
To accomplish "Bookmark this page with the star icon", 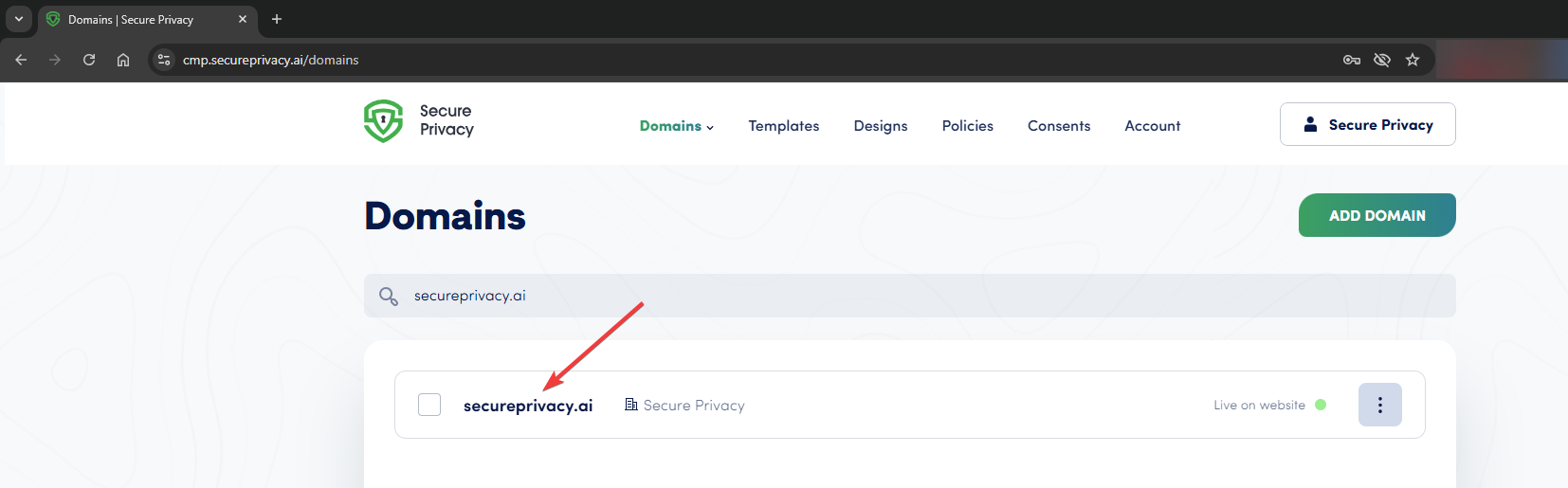I will [x=1413, y=60].
